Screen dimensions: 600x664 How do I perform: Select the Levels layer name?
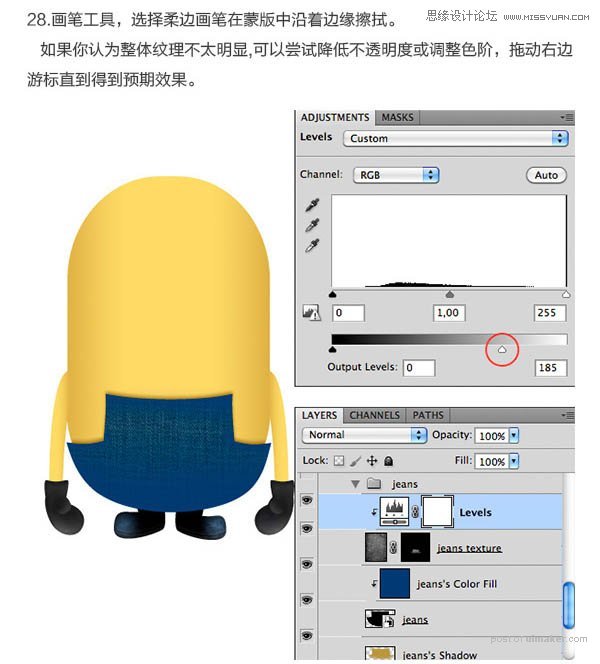(x=476, y=512)
